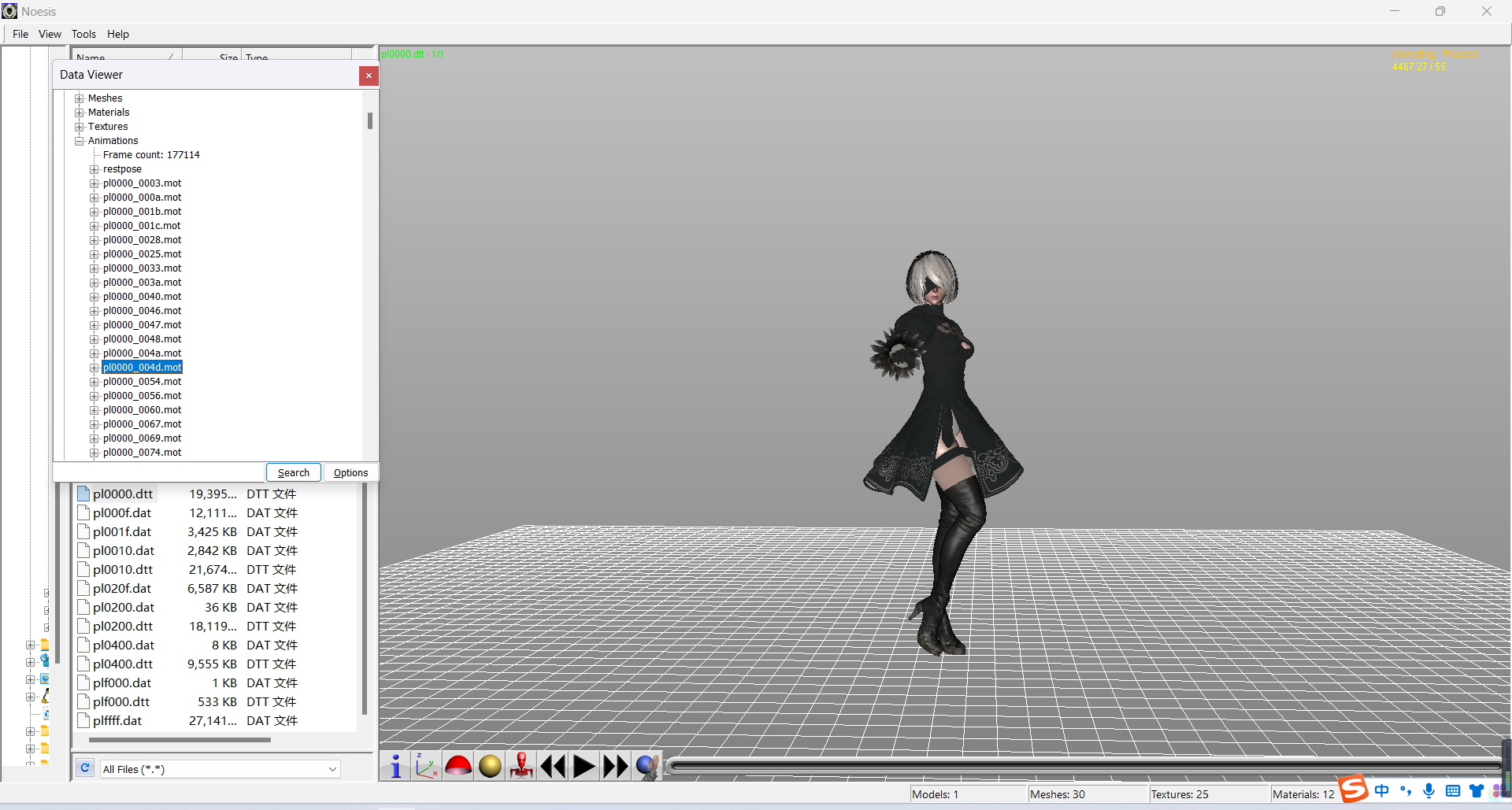Click the punctuation mode icon in IME bar
The height and width of the screenshot is (810, 1512).
coord(1406,790)
